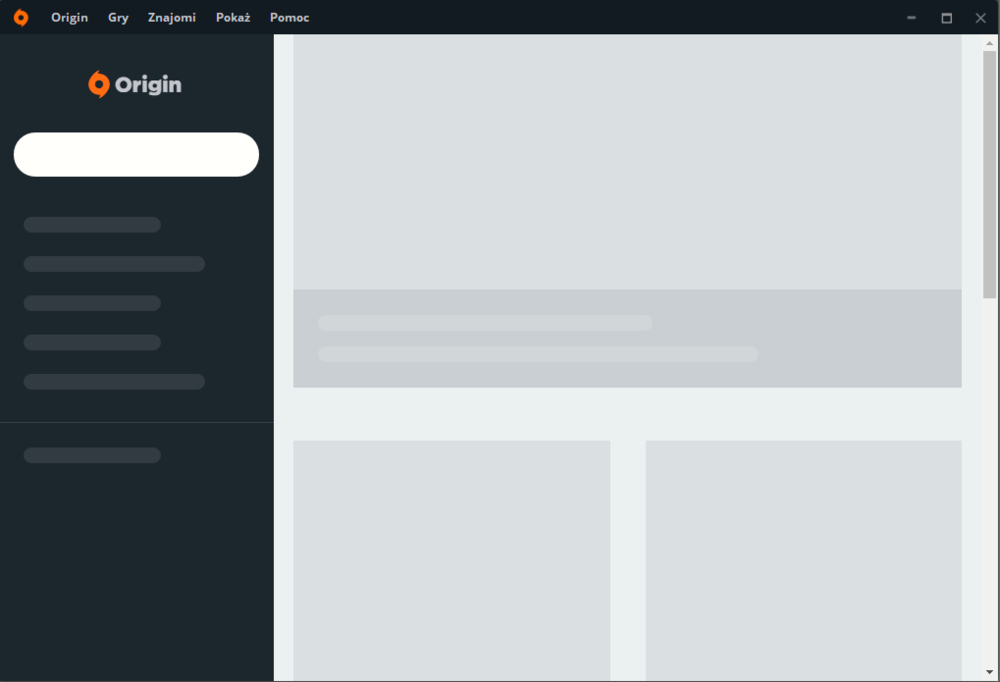
Task: Open the Pokaż menu
Action: 233,18
